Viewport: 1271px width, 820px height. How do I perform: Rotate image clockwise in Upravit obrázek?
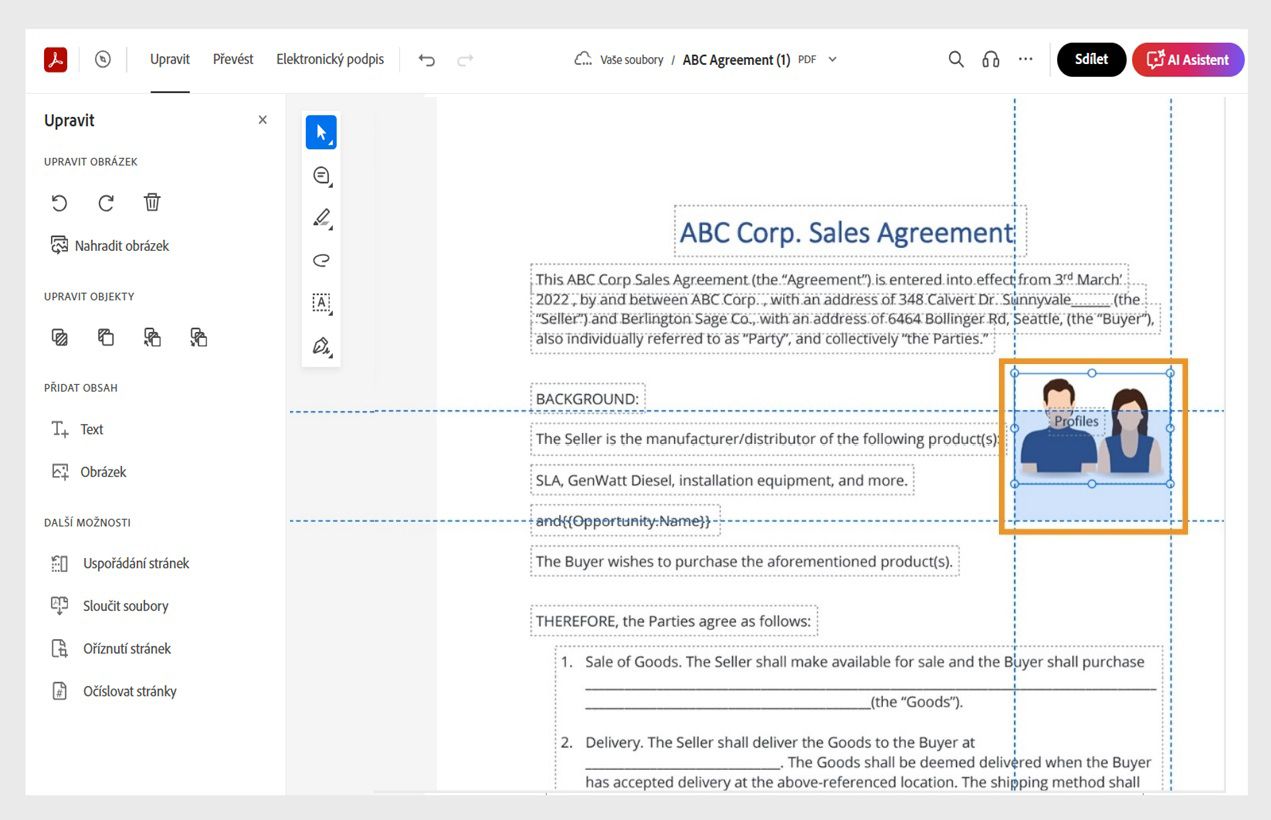pyautogui.click(x=106, y=203)
